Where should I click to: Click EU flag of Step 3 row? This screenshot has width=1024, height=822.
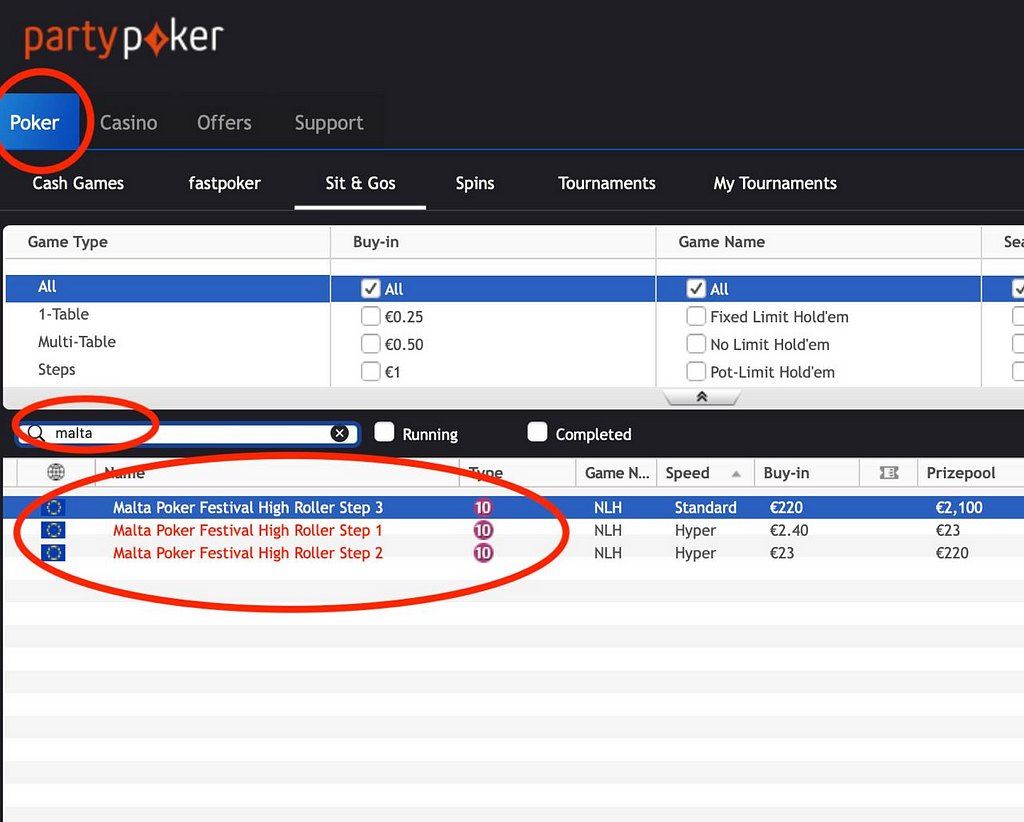[x=53, y=507]
